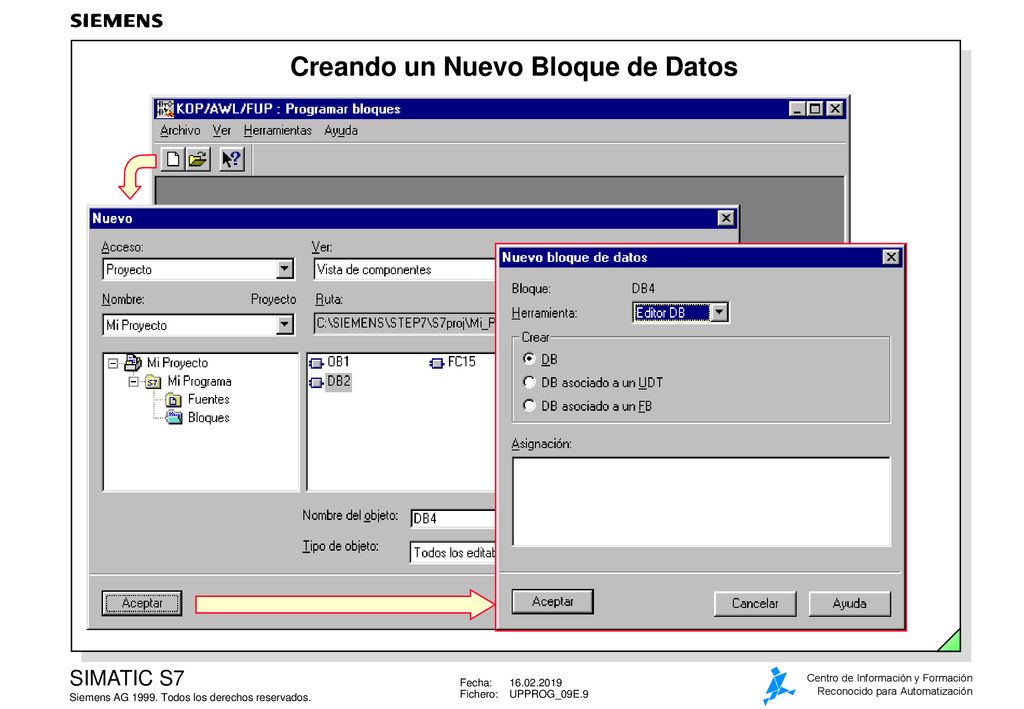Open the Ayuda menu
This screenshot has height=709, width=1024.
341,131
